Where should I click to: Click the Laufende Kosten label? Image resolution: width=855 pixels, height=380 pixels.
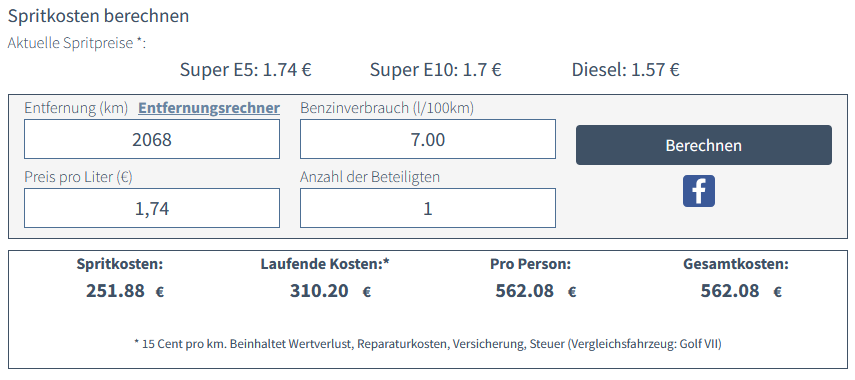tap(325, 264)
